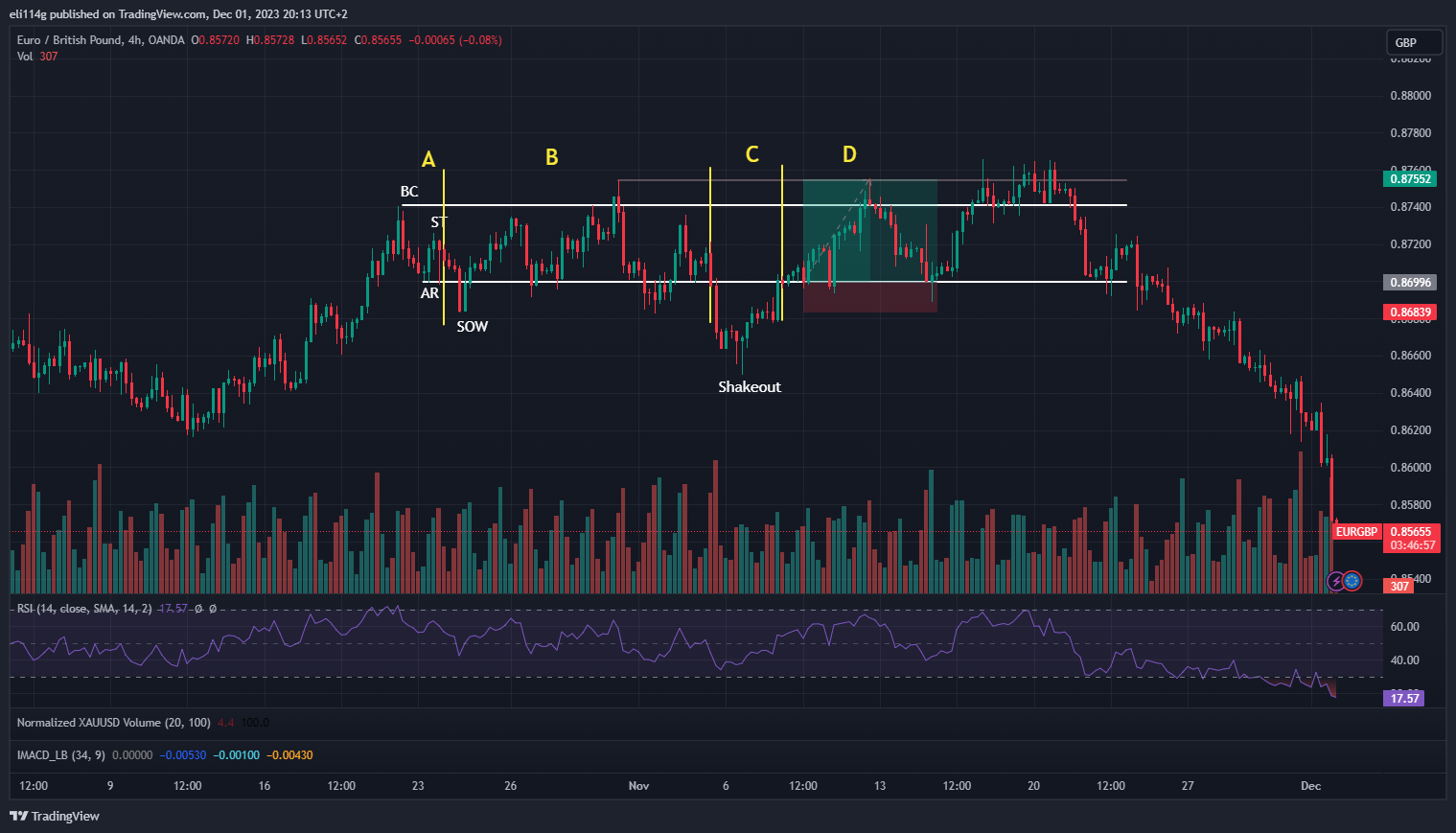
Task: Click the EURGBP red price label
Action: pos(1356,532)
